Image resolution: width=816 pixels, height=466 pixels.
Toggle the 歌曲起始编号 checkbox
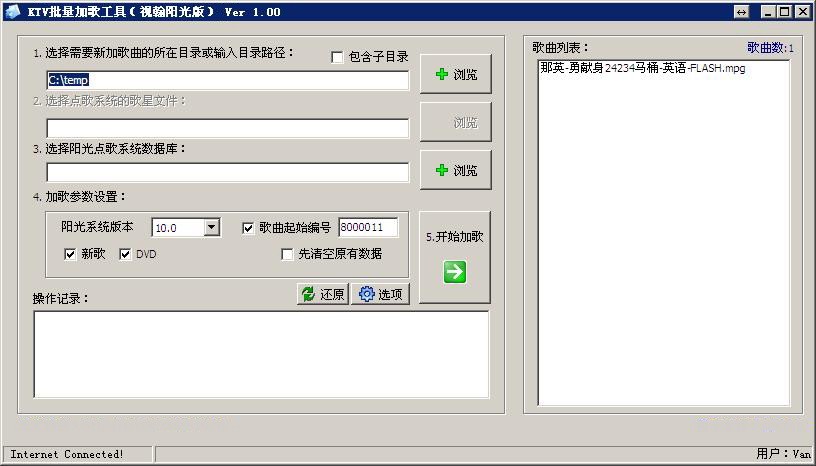coord(248,228)
